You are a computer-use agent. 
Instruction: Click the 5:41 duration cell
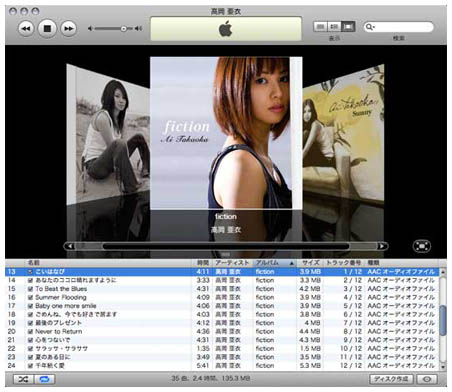[203, 366]
